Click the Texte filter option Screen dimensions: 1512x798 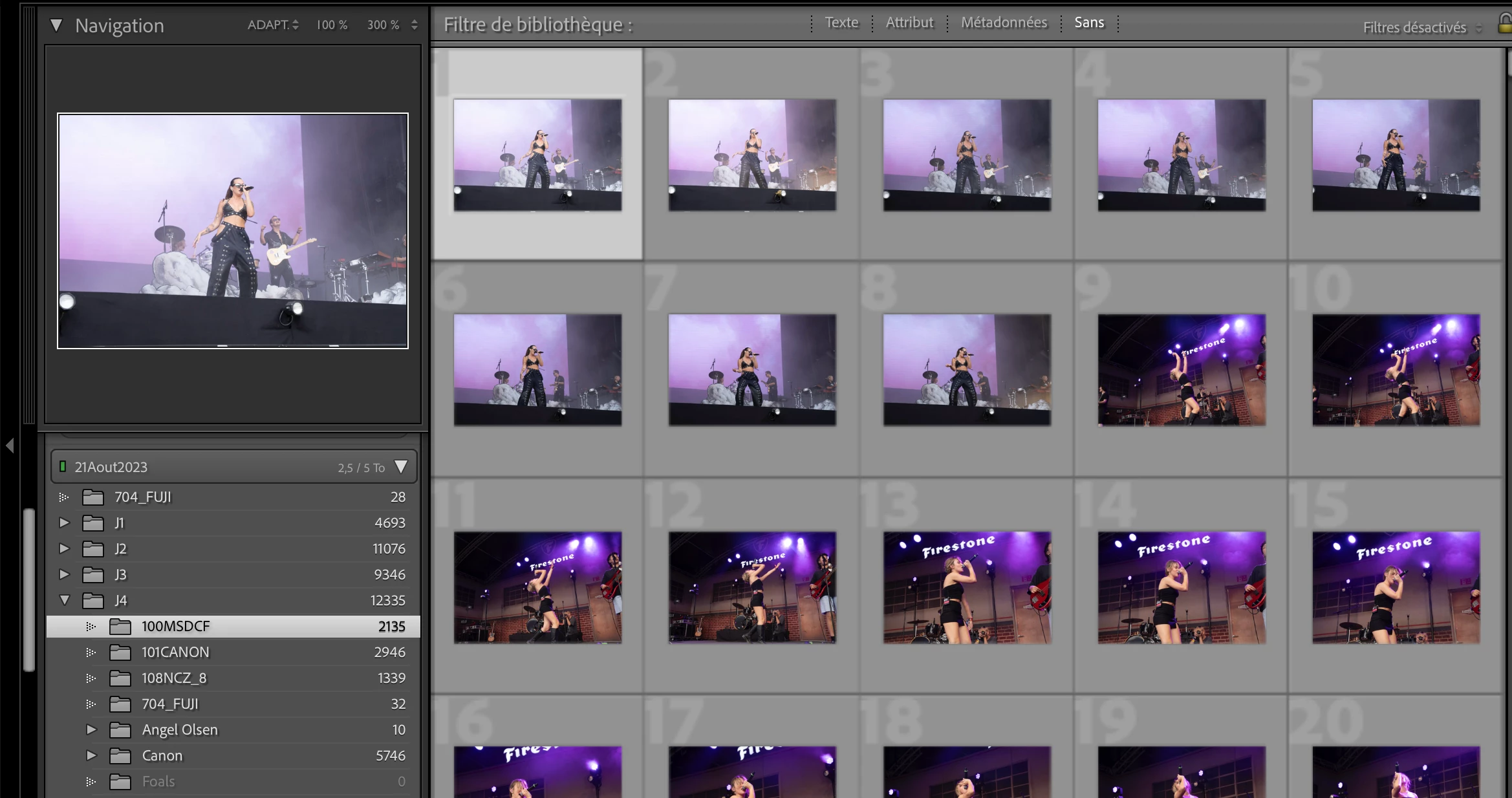[x=841, y=23]
